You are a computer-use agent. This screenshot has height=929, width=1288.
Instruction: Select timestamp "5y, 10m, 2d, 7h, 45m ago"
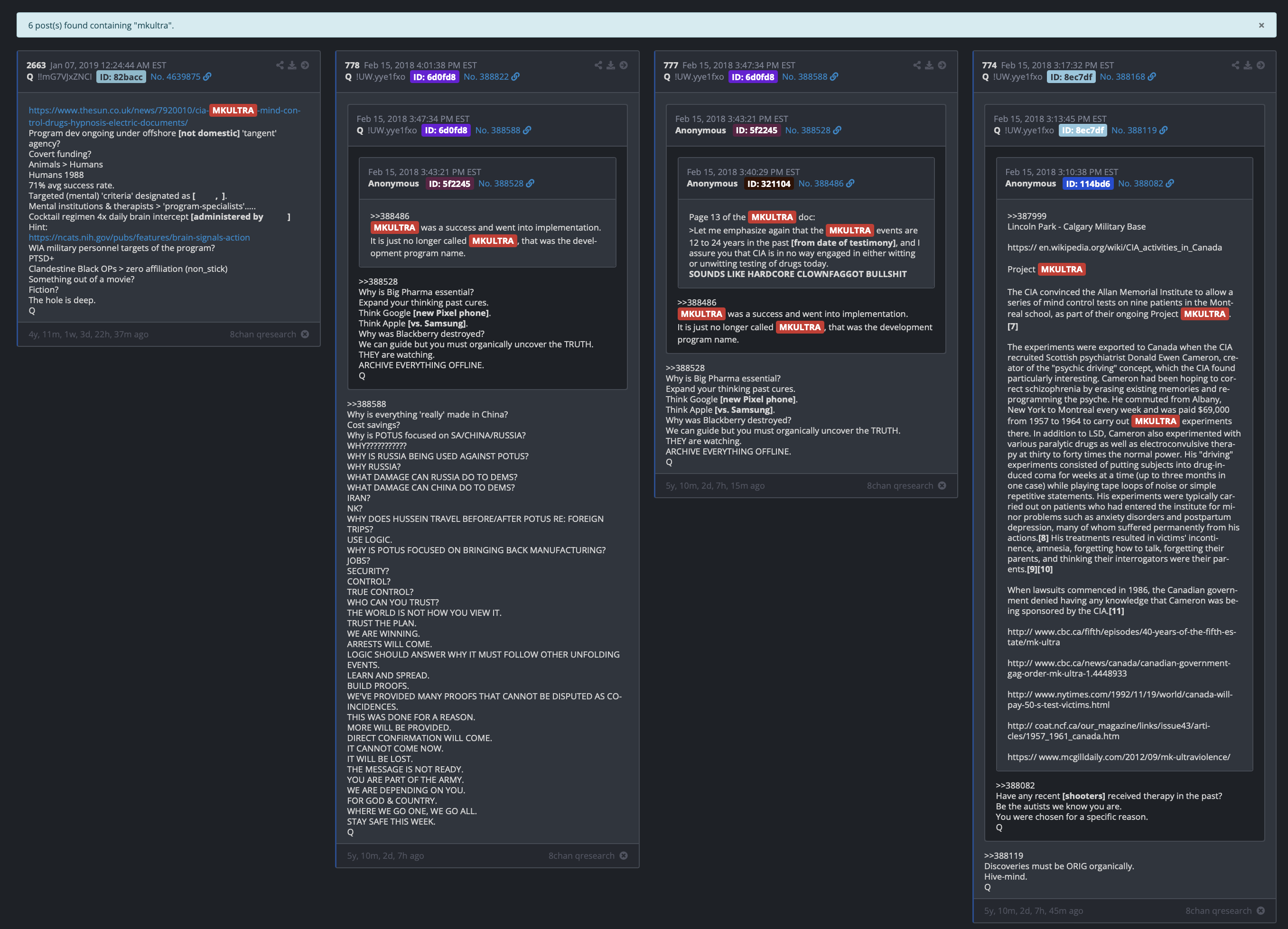[1034, 911]
